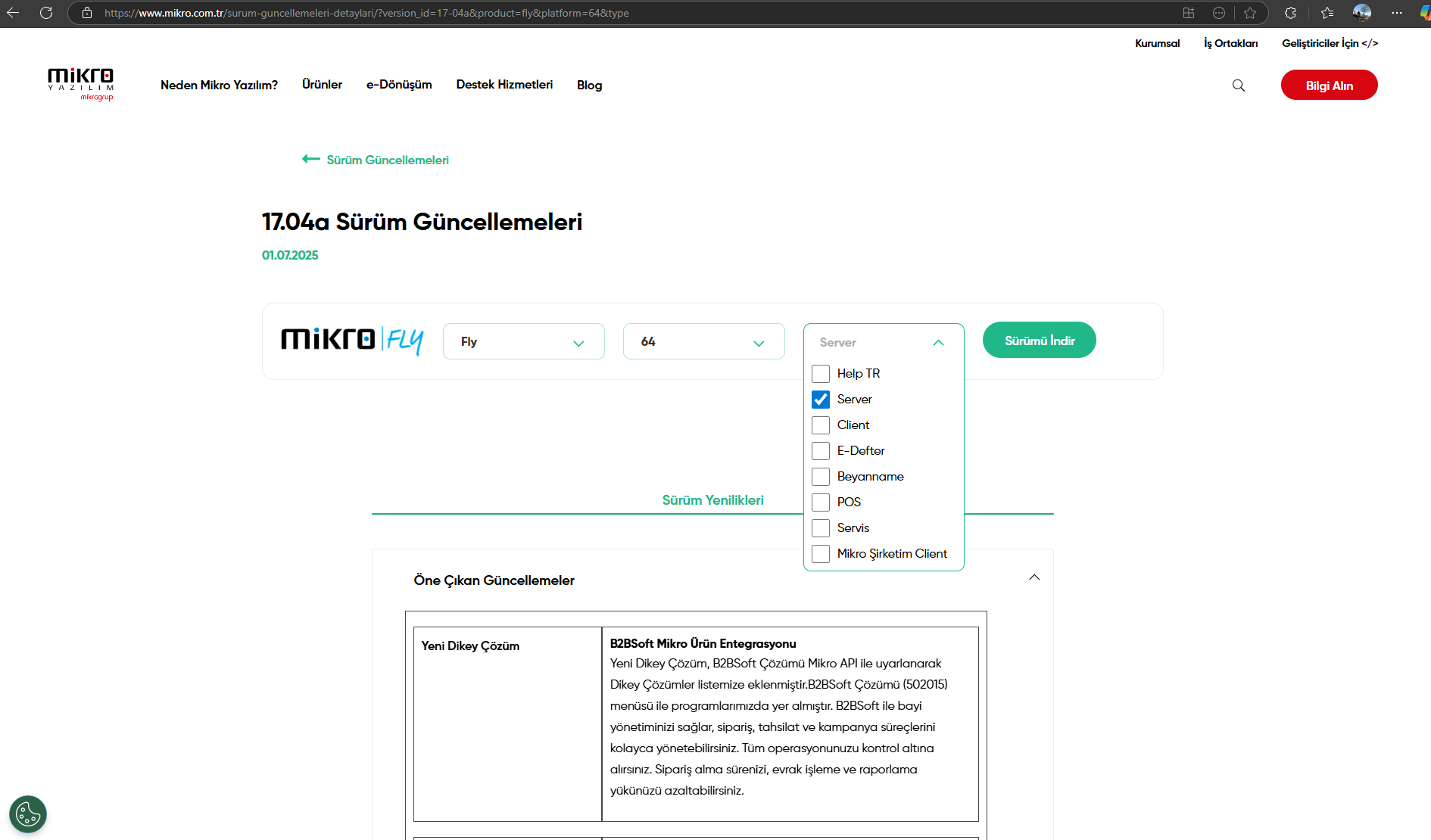The image size is (1431, 840).
Task: Open Geliştiriciler İçin link
Action: 1330,43
